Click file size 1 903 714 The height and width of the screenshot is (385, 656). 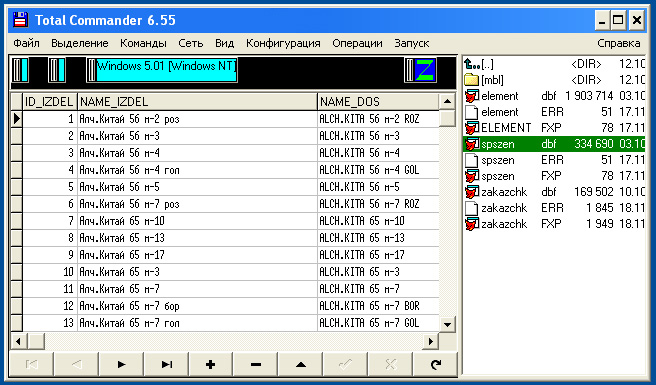click(x=589, y=96)
